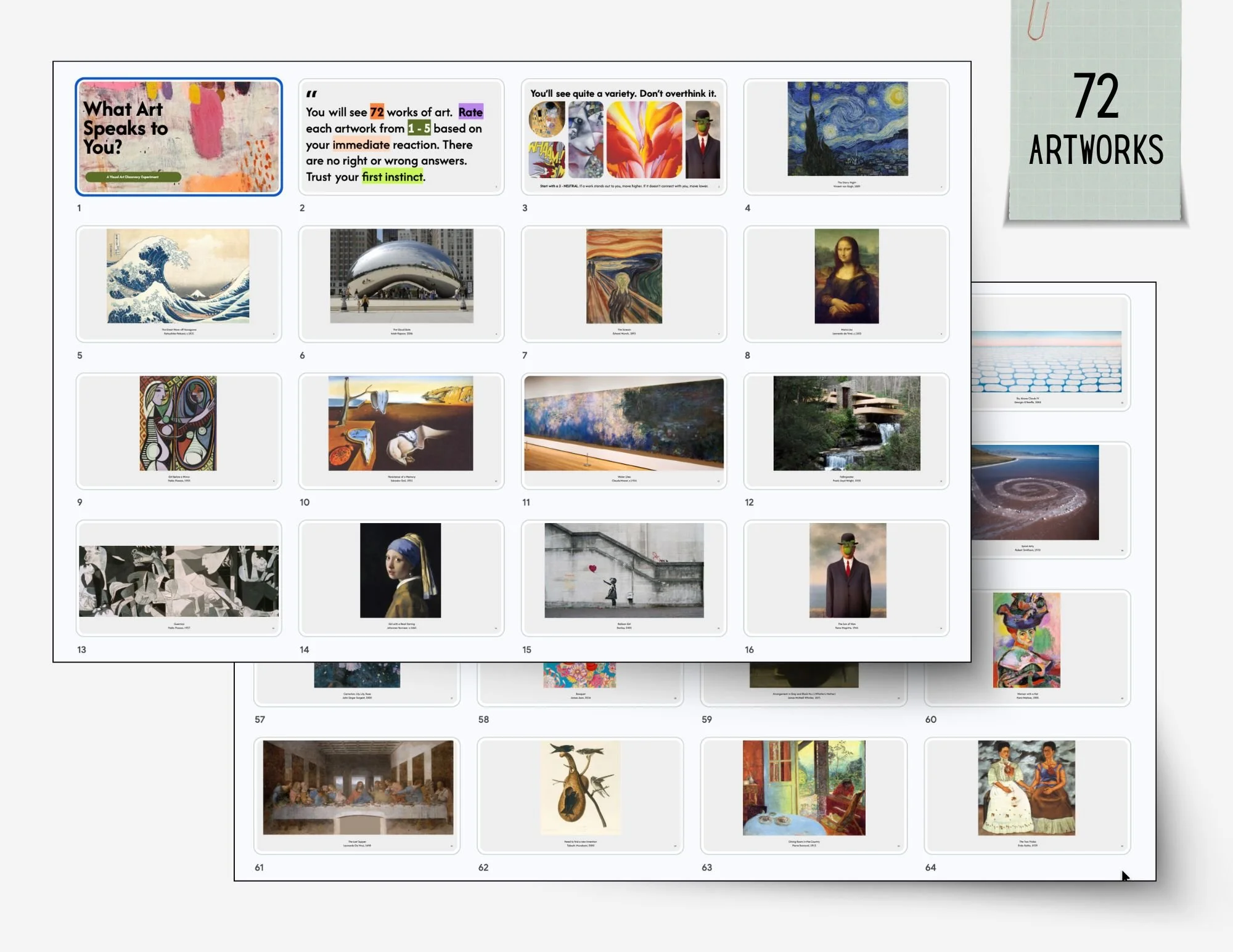Select the "You'll see quite a variety" slide
The image size is (1233, 952).
(624, 137)
